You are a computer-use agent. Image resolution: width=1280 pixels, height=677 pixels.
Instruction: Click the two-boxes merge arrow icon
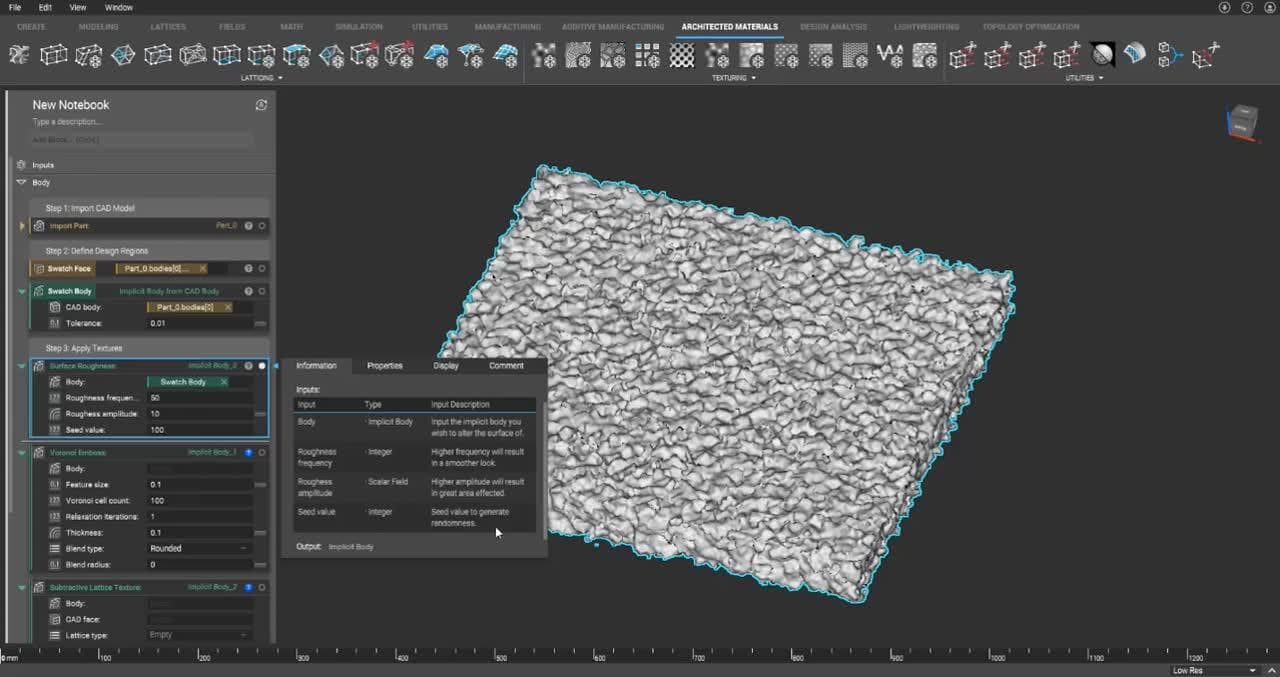(1169, 55)
